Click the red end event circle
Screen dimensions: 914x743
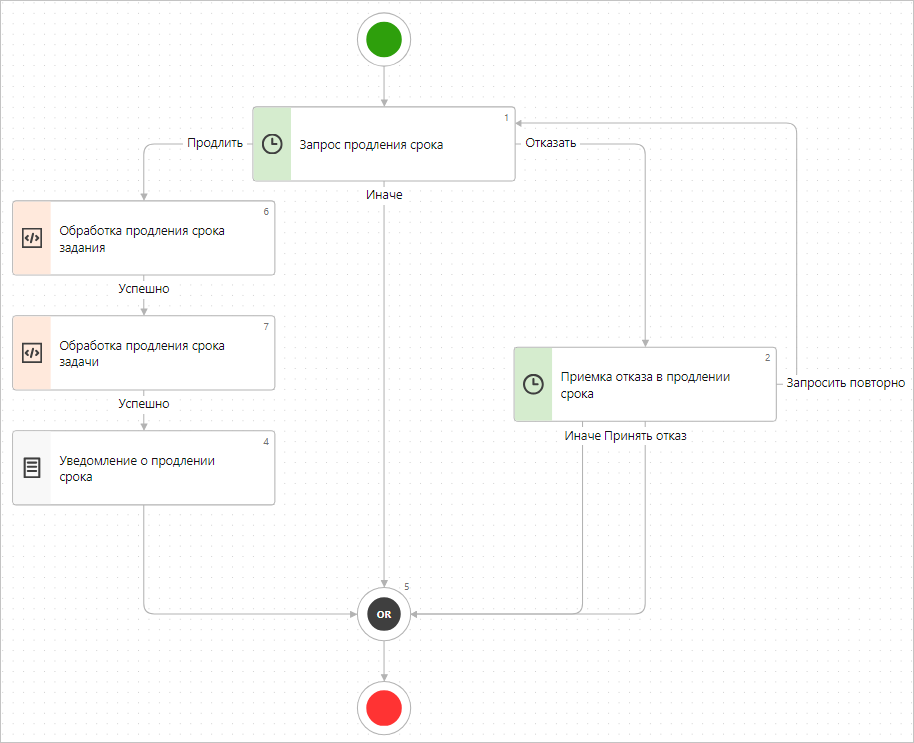[x=384, y=708]
